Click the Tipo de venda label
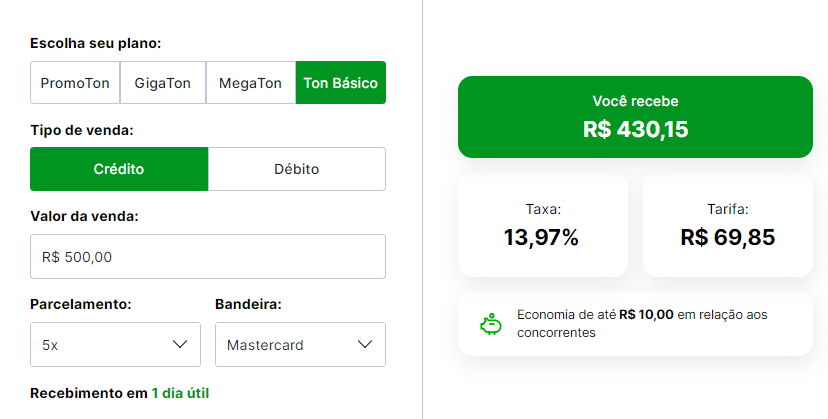828x419 pixels. 82,130
